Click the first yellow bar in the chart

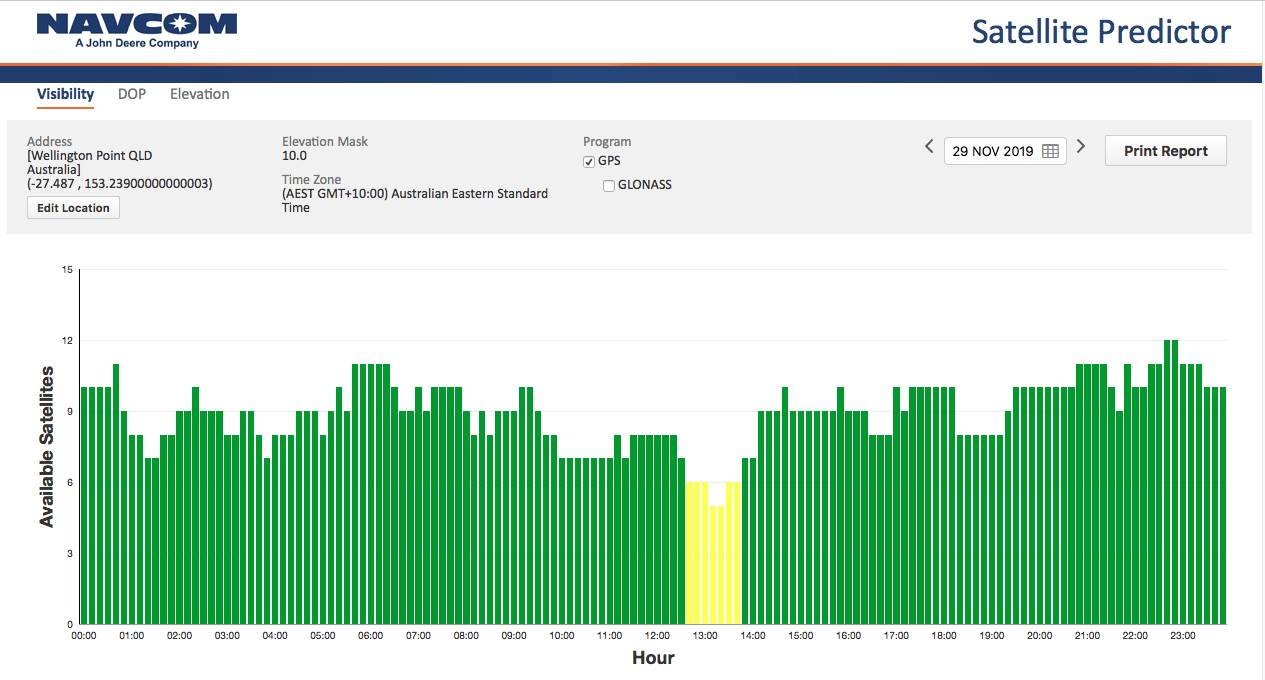pos(691,552)
